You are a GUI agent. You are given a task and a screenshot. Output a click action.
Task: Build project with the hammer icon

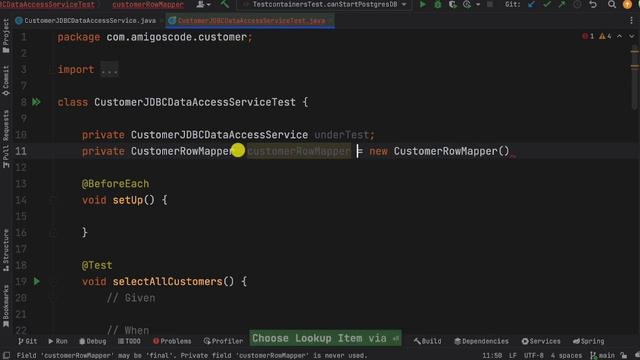click(224, 4)
